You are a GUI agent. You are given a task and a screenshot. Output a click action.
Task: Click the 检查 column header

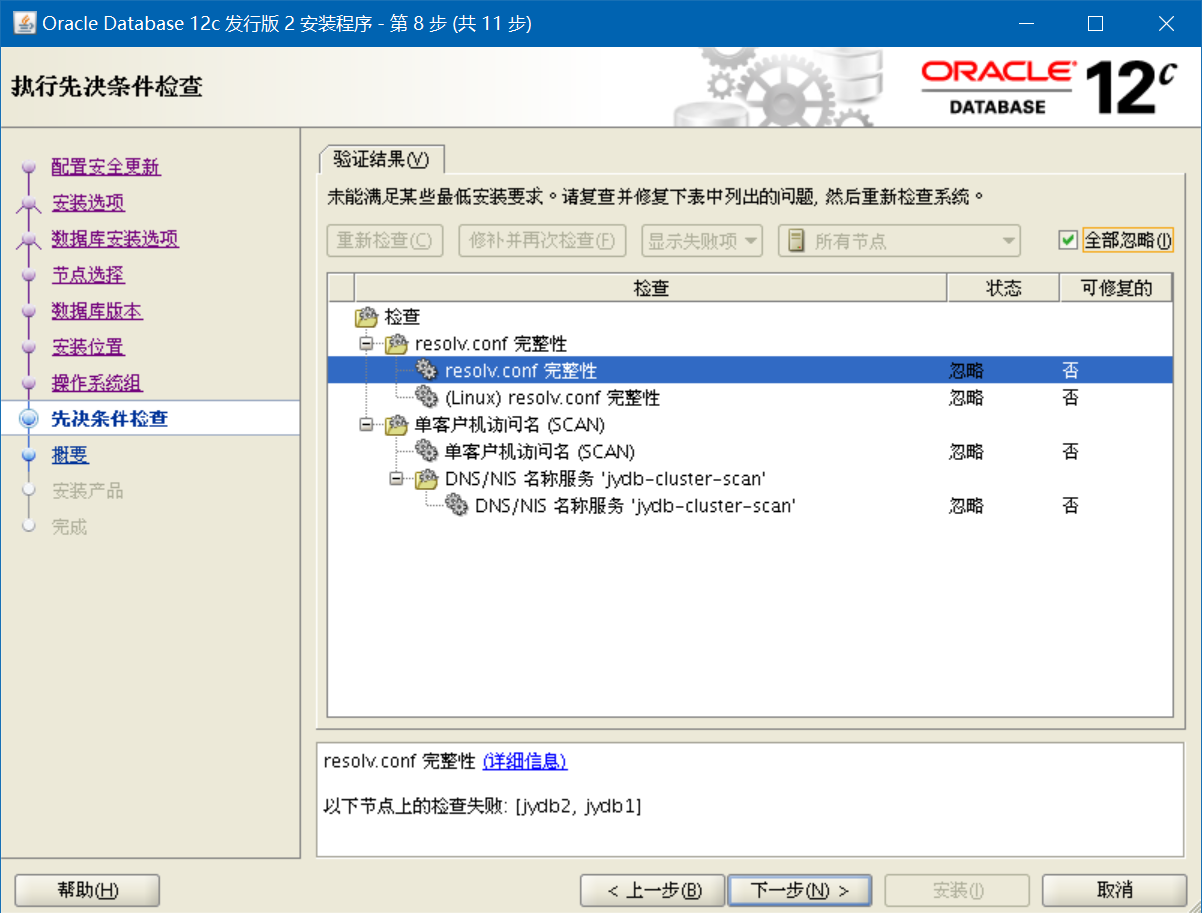coord(651,288)
